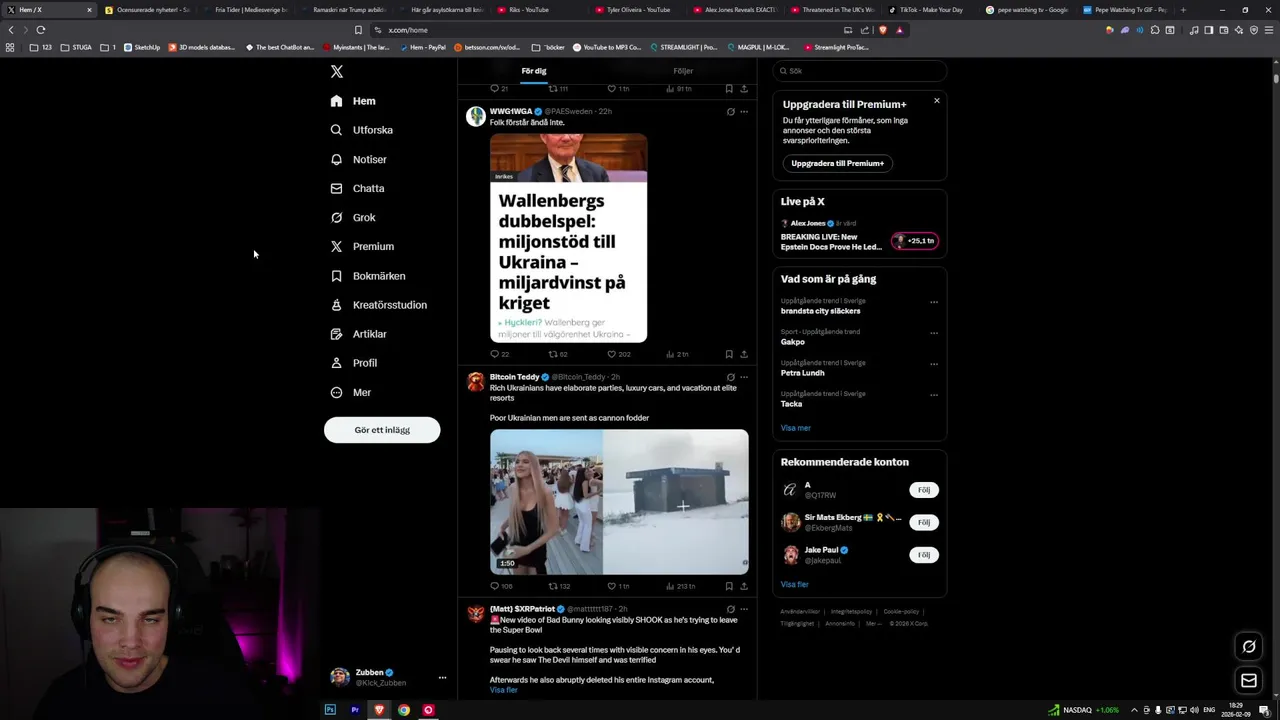Click the x.com/home address bar

coord(610,30)
